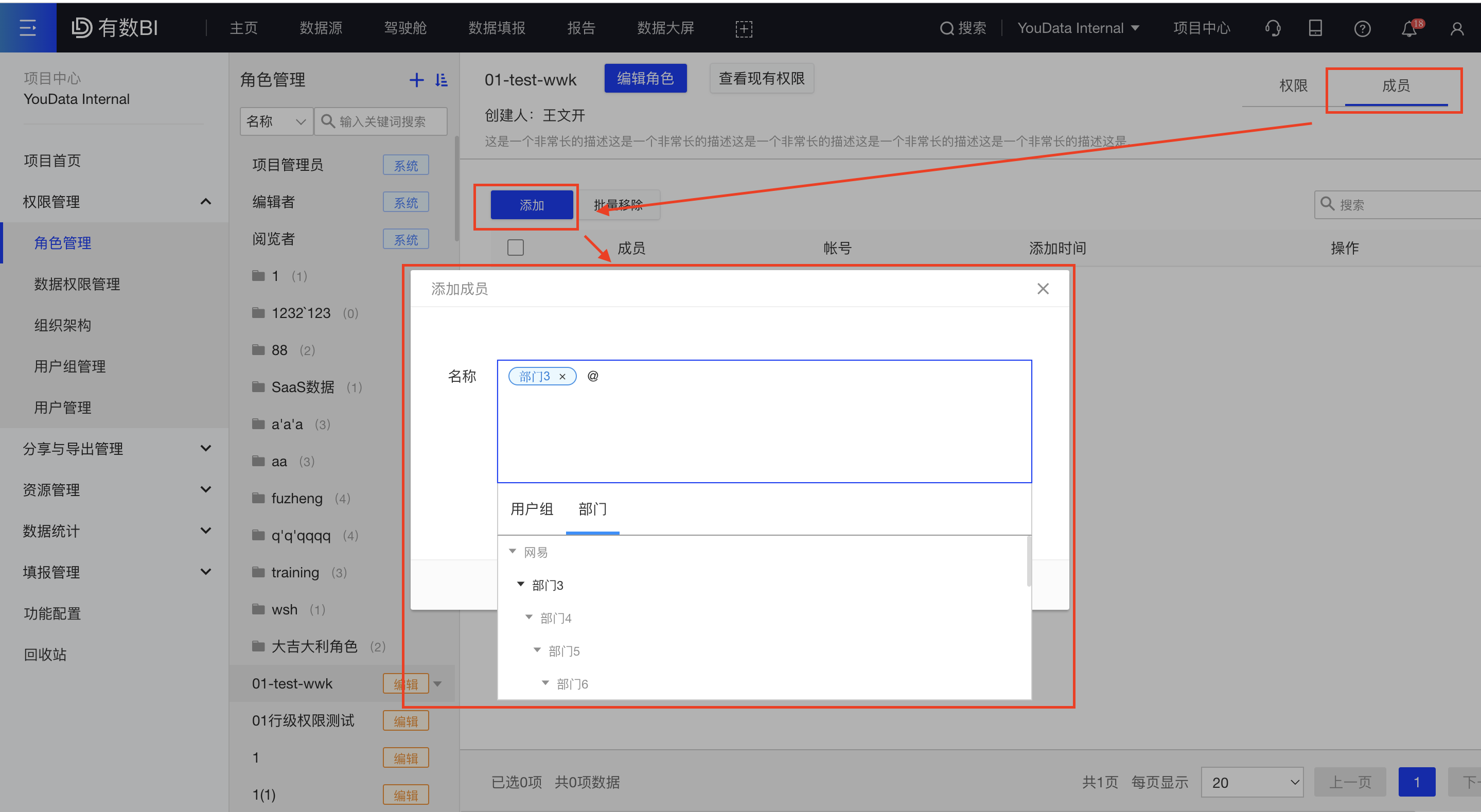Collapse the 部门3 tree node
This screenshot has width=1481, height=812.
pyautogui.click(x=520, y=584)
